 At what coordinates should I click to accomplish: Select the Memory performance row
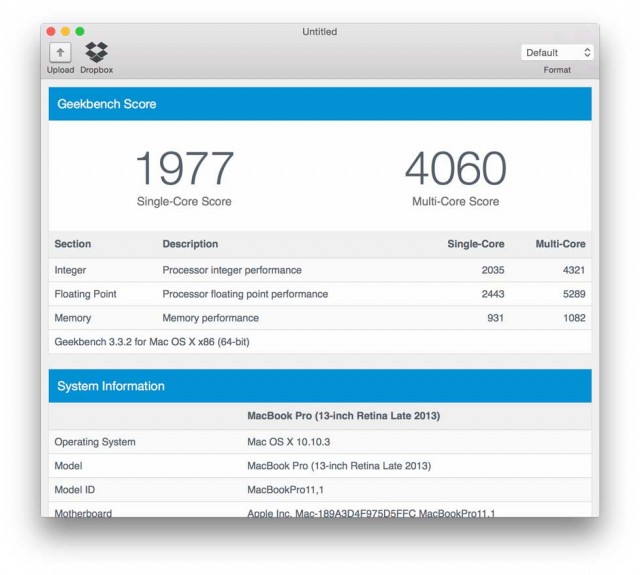click(320, 318)
